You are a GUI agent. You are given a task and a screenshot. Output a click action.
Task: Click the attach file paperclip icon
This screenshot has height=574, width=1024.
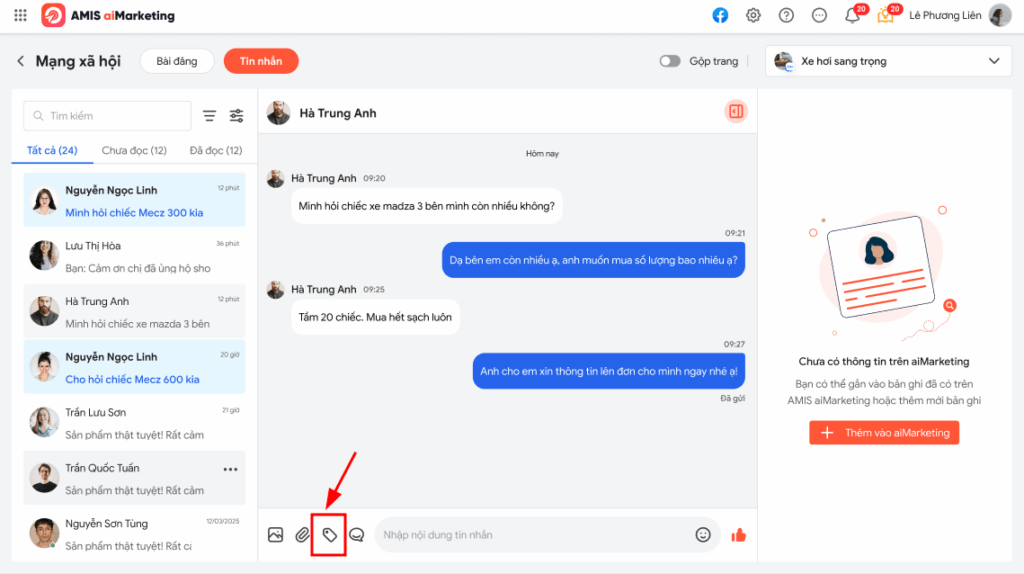(303, 535)
